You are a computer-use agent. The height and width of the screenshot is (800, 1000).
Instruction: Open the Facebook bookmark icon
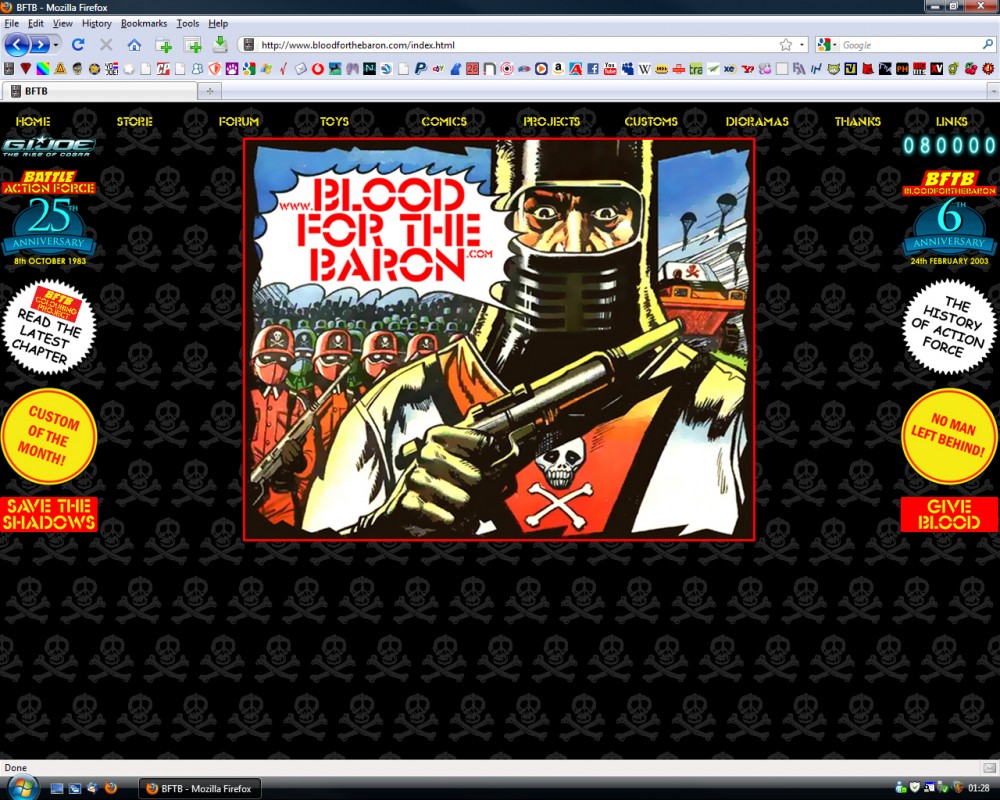click(593, 69)
